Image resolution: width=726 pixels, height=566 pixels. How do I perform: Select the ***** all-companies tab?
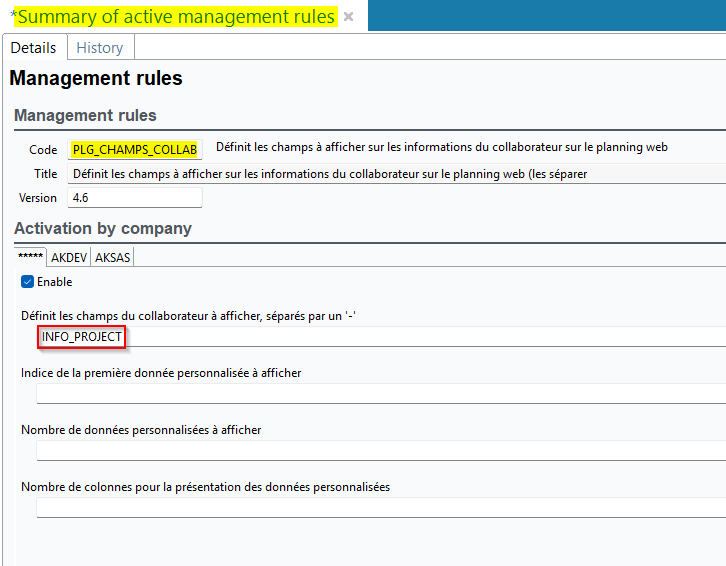(x=30, y=257)
